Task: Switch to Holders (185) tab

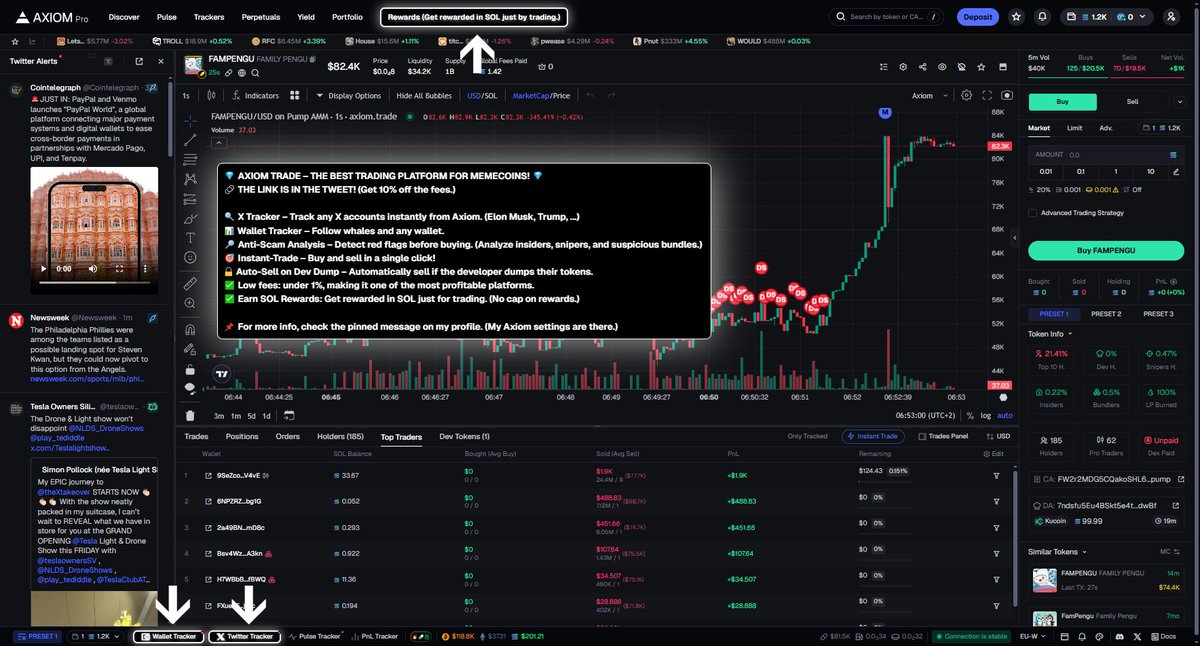Action: (x=340, y=437)
